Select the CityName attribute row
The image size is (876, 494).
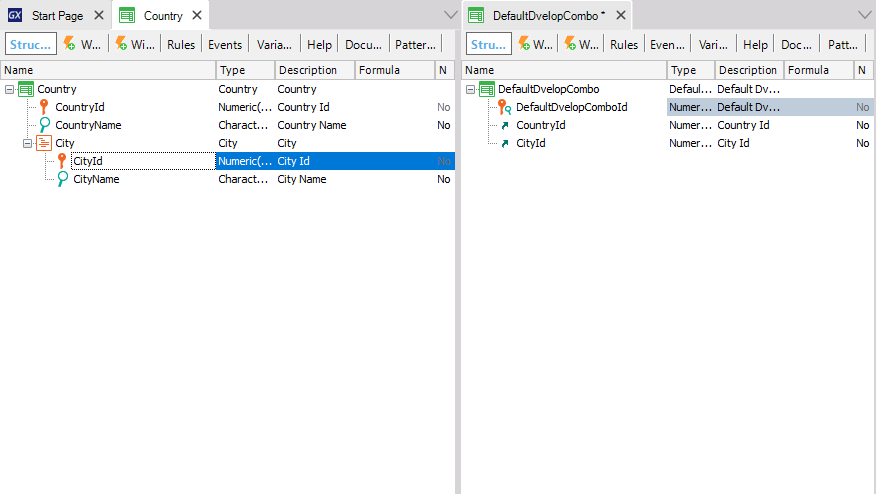coord(227,179)
